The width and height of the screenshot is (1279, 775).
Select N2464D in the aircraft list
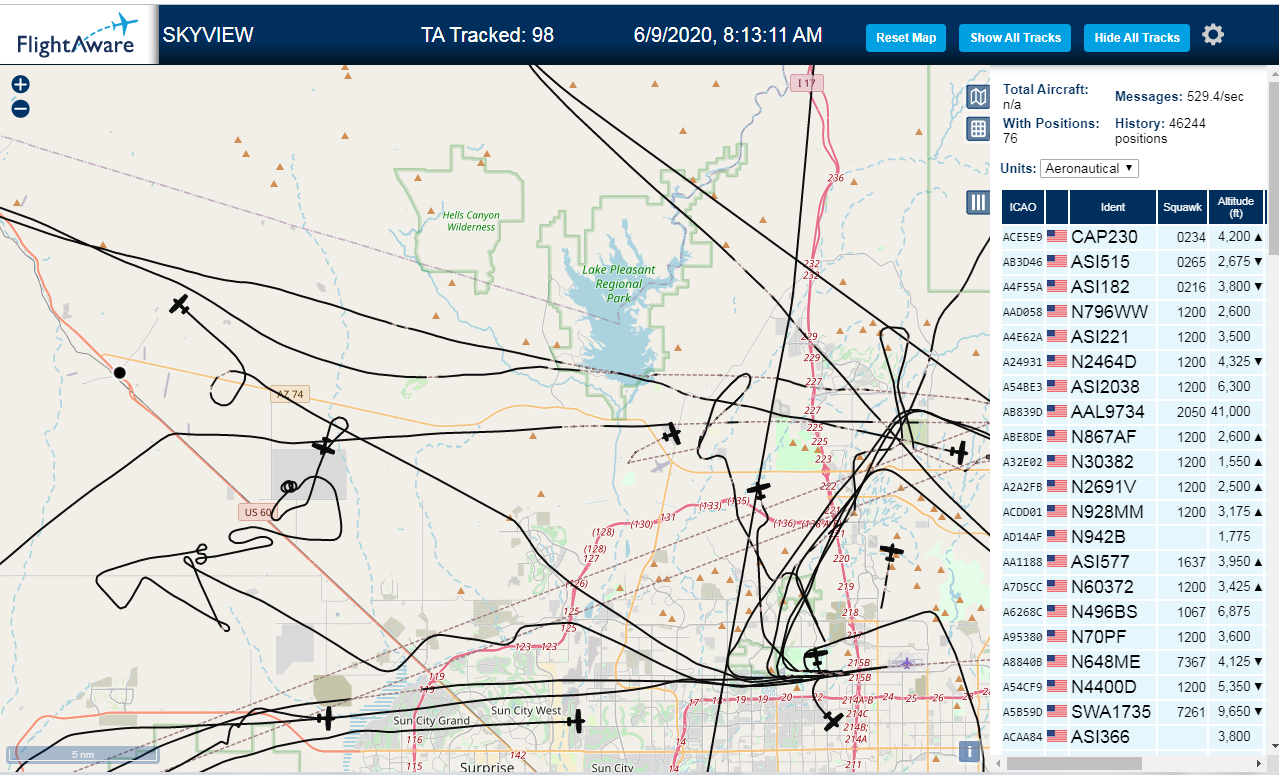pyautogui.click(x=1104, y=362)
